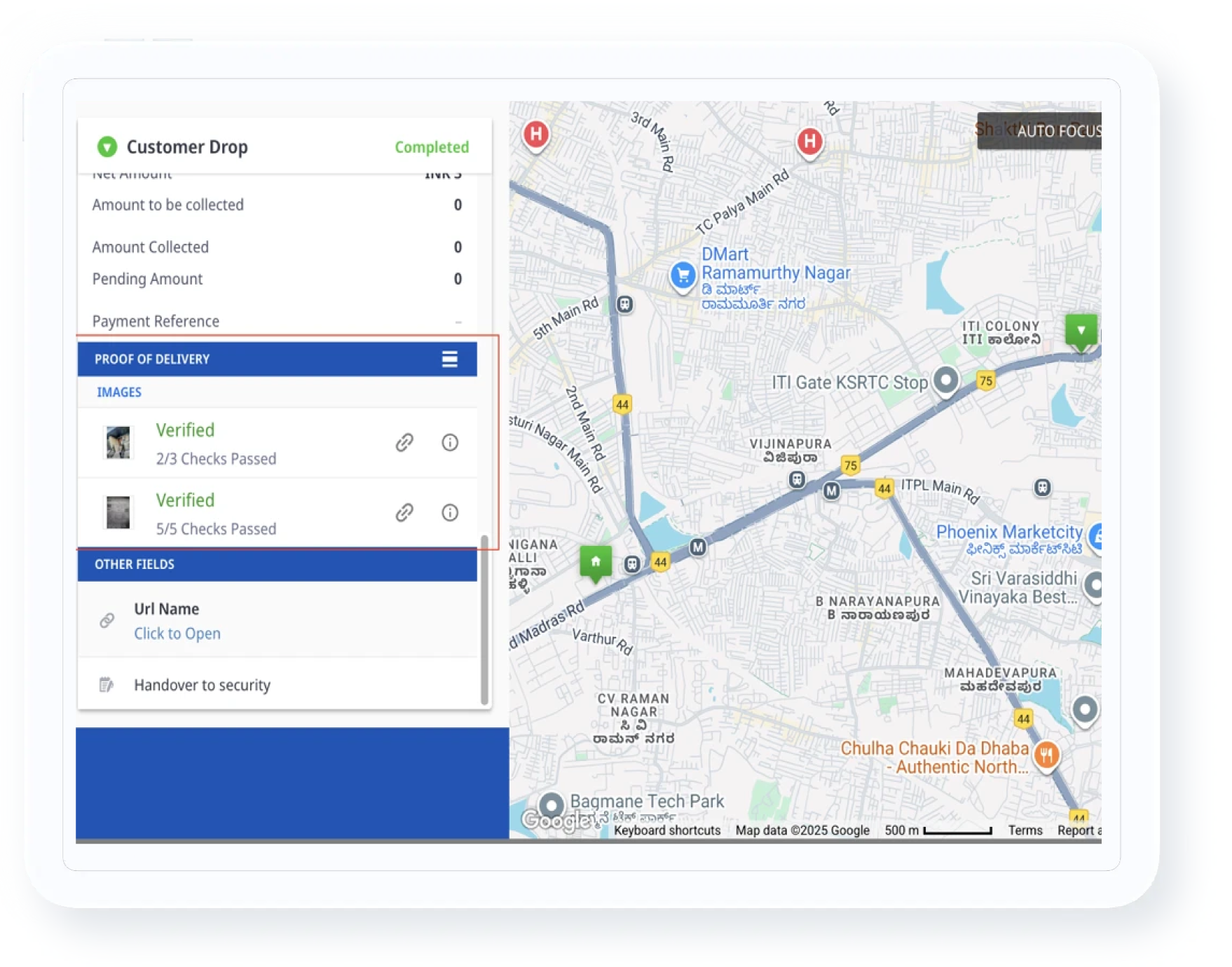Show info for the 2/3 Checks Passed image

(x=450, y=443)
